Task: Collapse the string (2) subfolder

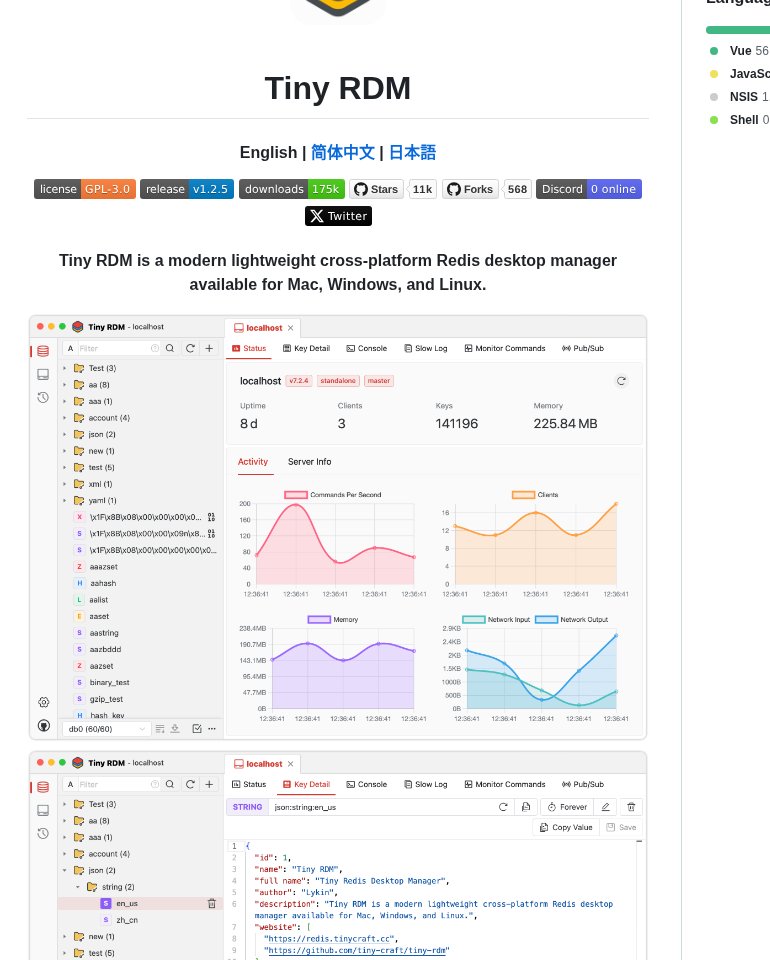Action: pos(78,887)
